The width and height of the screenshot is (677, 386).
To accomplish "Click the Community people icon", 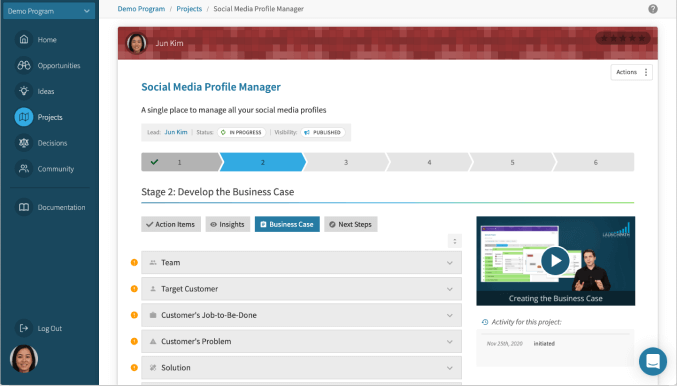I will click(24, 169).
